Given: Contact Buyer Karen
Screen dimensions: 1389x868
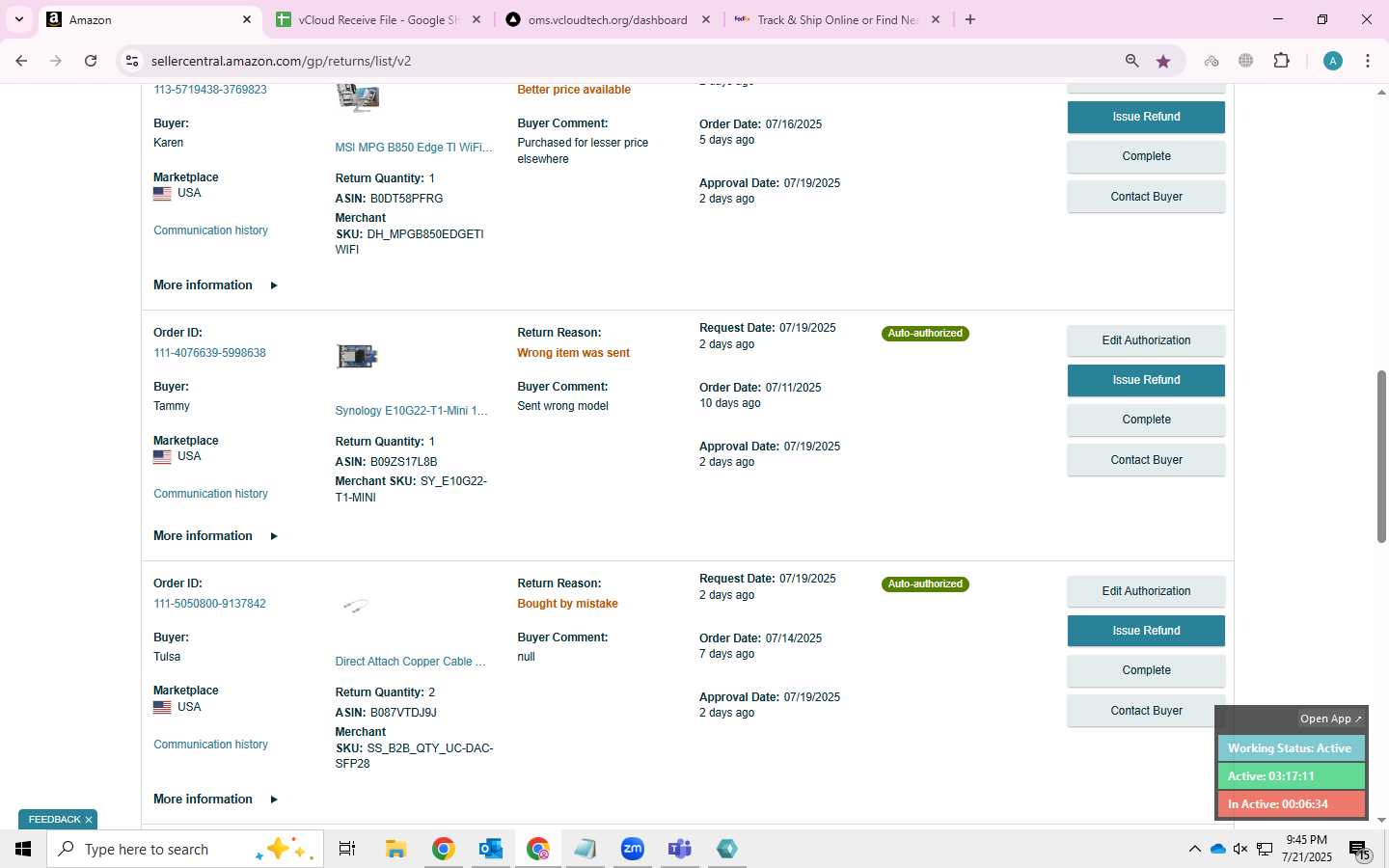Looking at the screenshot, I should pyautogui.click(x=1146, y=197).
